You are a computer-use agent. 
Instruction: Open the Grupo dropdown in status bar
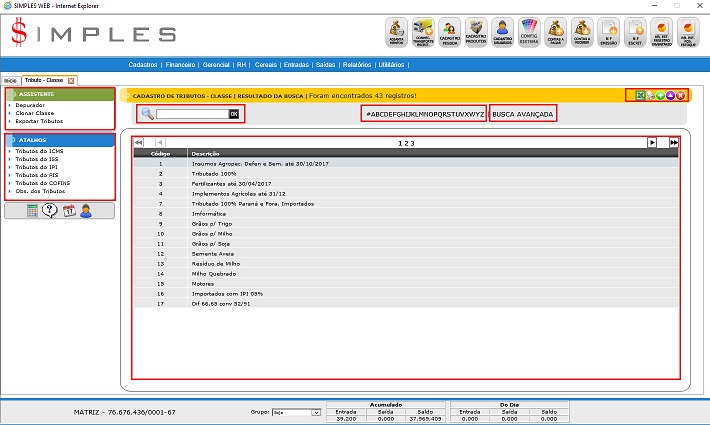pos(298,411)
